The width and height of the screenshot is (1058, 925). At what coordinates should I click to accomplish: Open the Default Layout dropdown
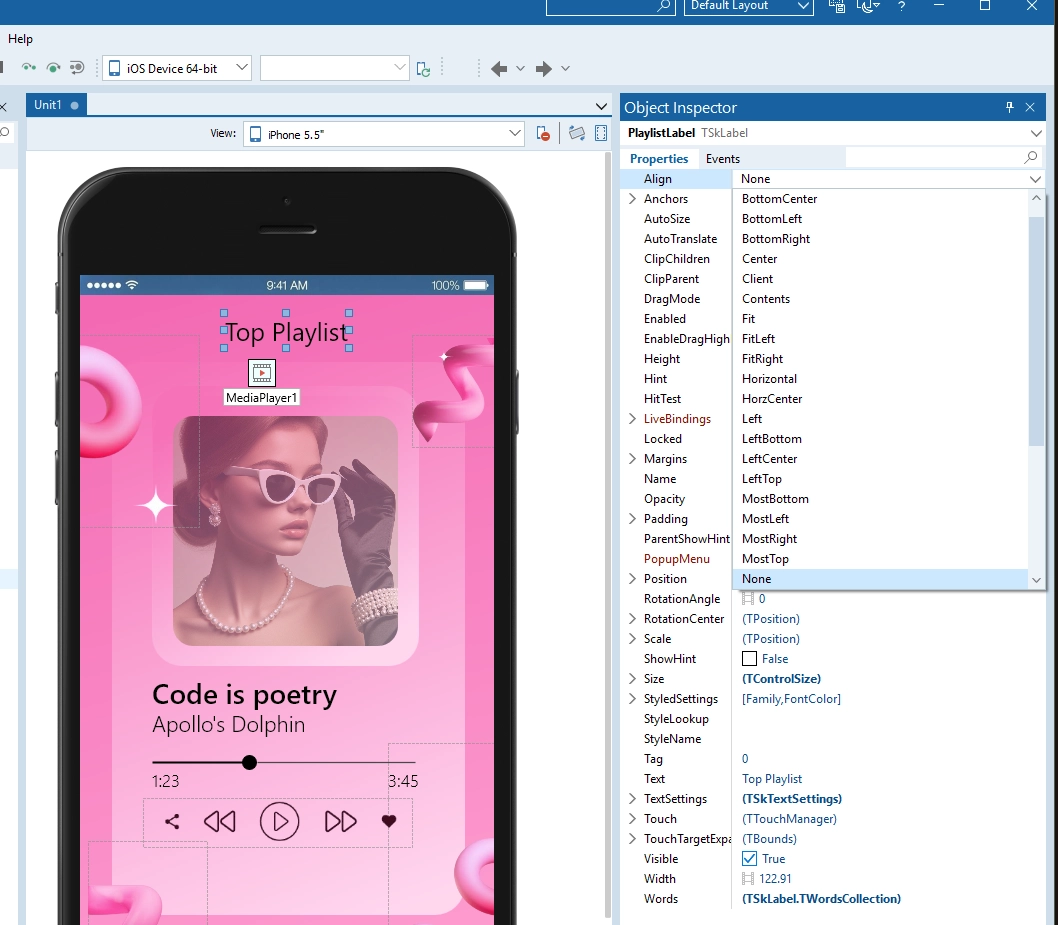click(x=748, y=7)
